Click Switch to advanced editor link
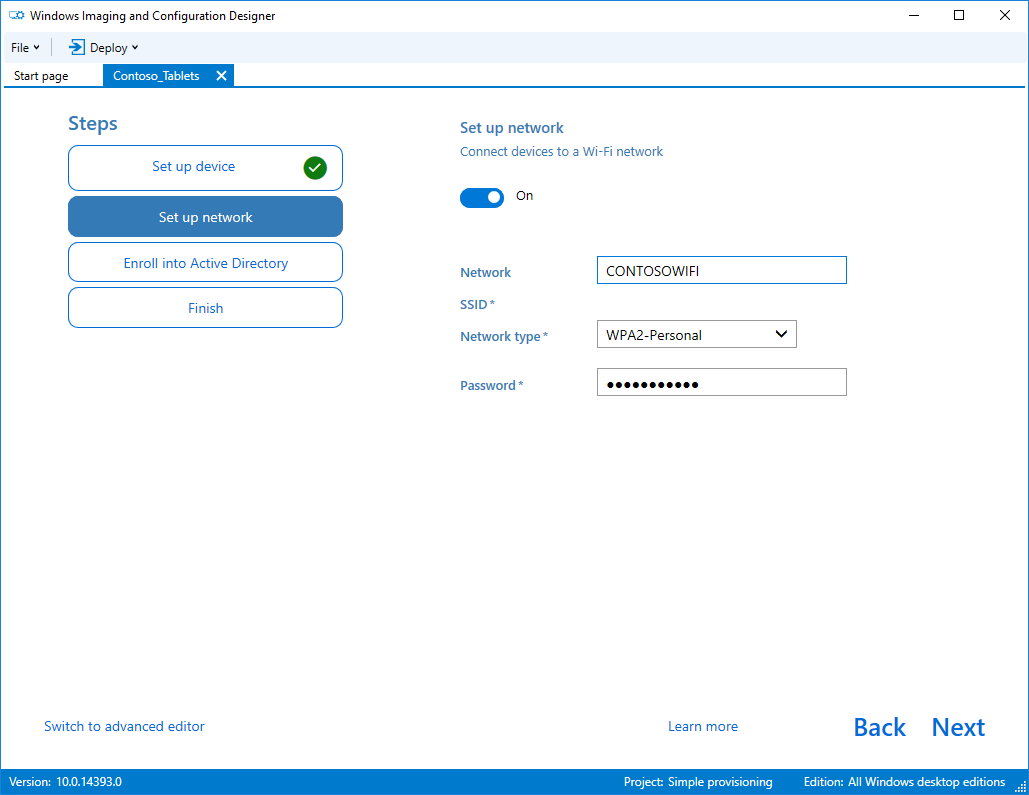Screen dimensions: 1029x795 tap(124, 726)
